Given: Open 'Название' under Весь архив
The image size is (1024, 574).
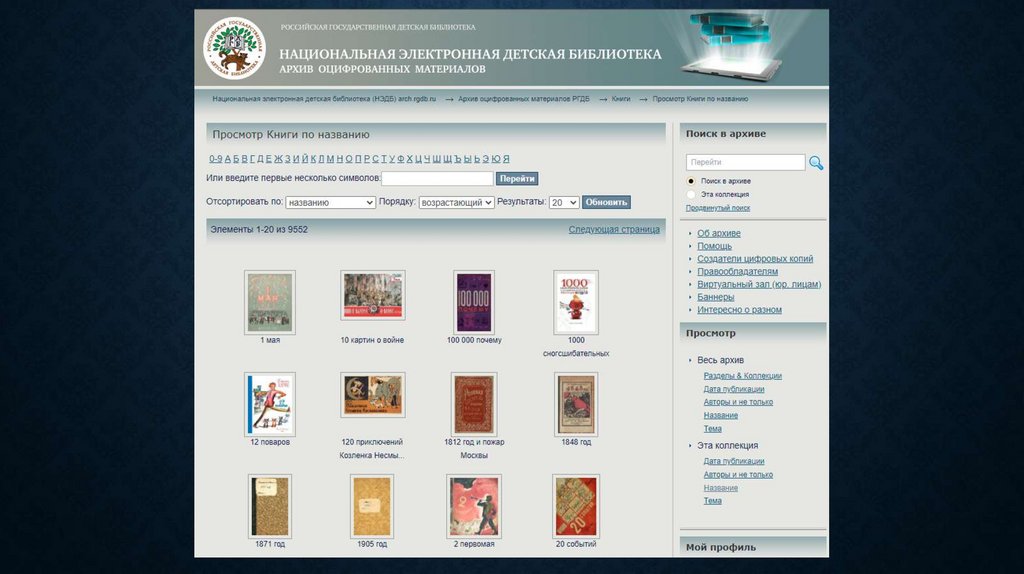Looking at the screenshot, I should [720, 415].
